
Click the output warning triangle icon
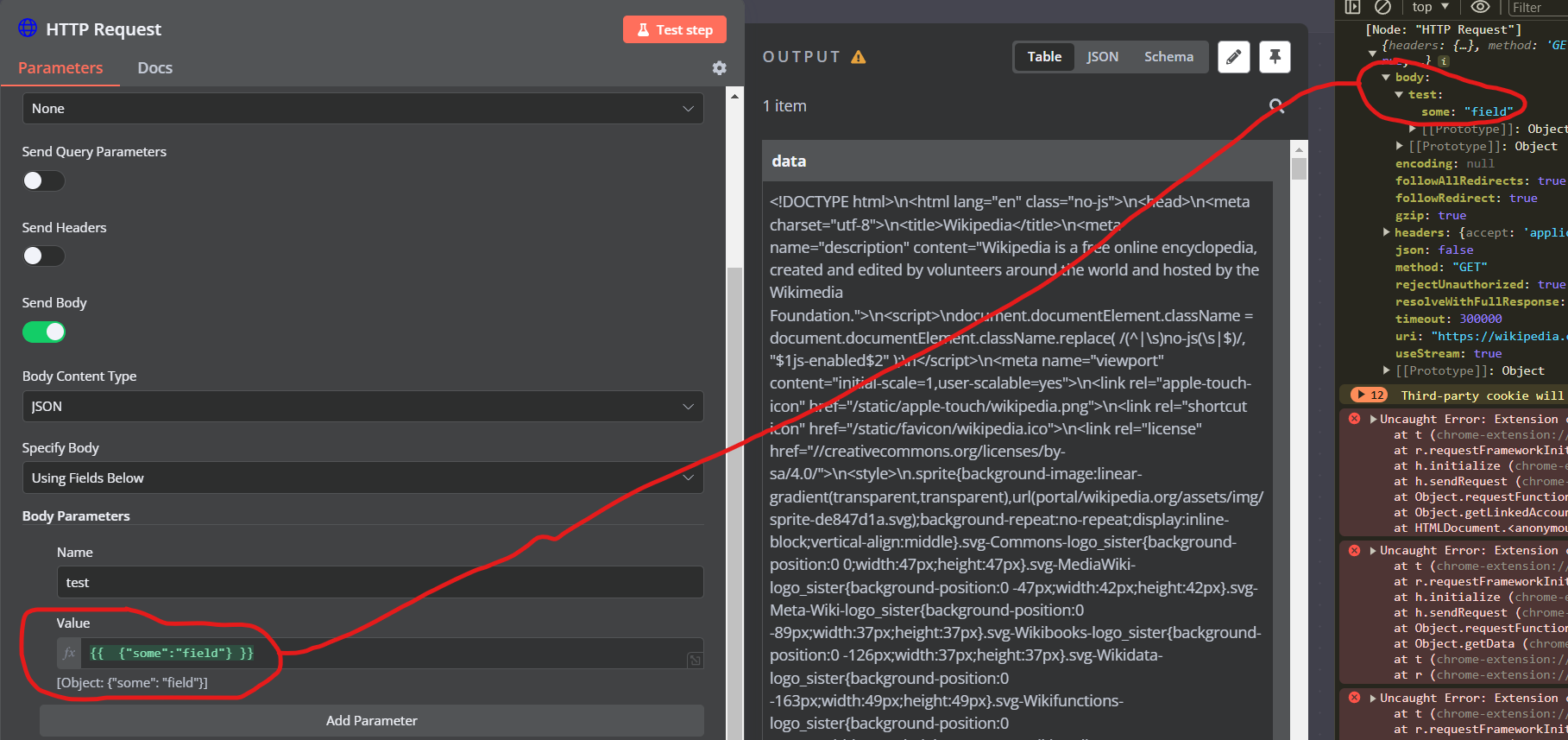858,57
